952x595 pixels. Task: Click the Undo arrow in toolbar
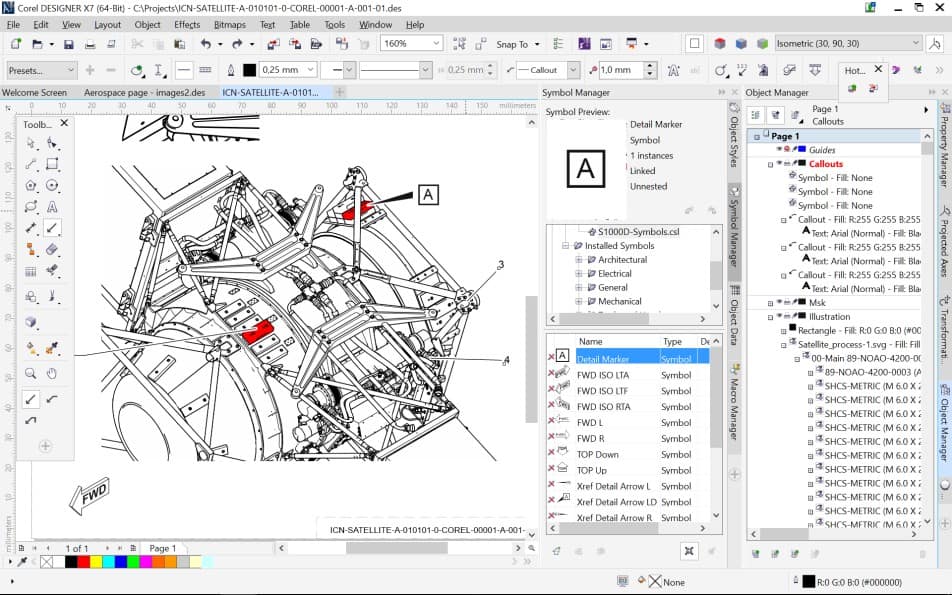205,44
